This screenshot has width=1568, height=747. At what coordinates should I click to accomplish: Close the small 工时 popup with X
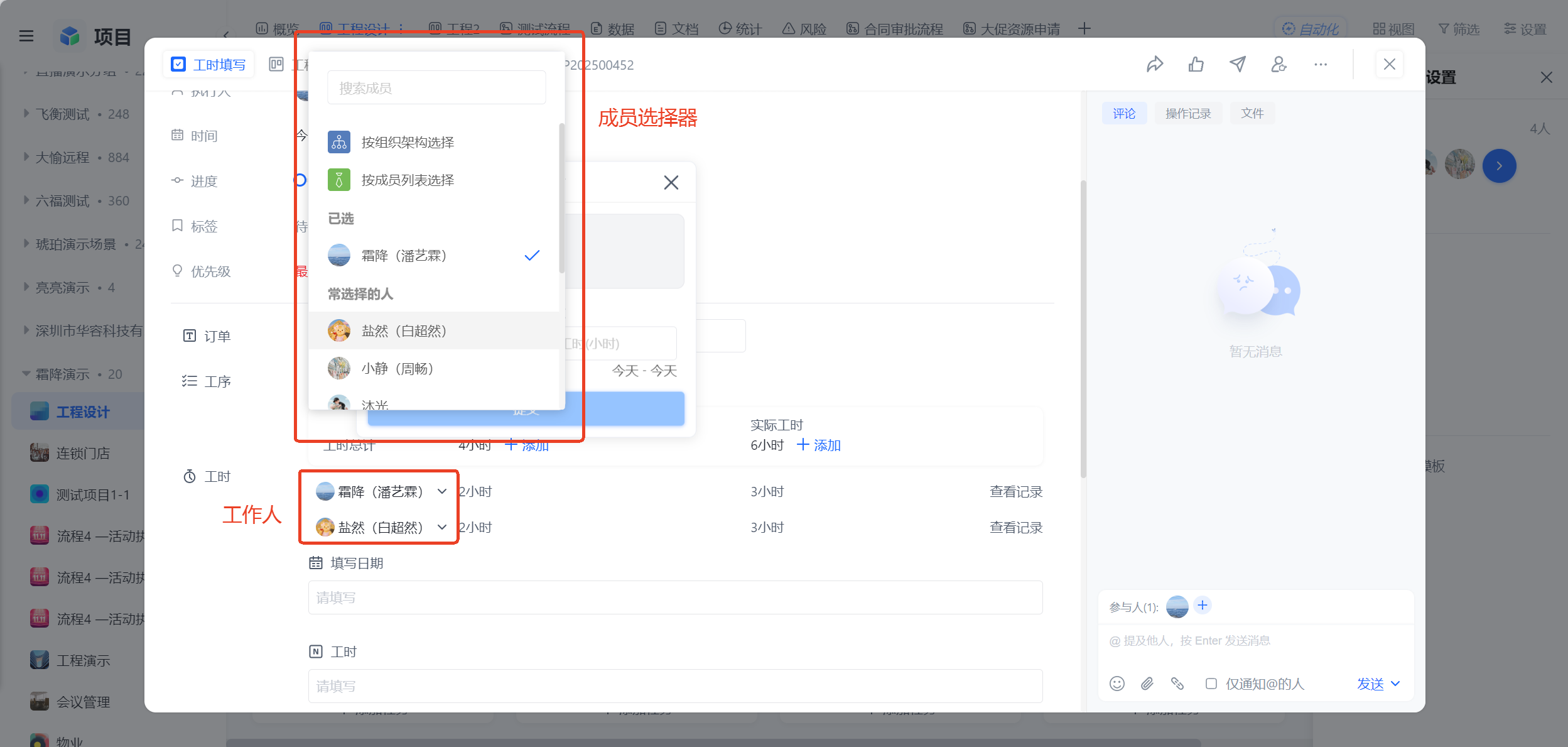[671, 183]
